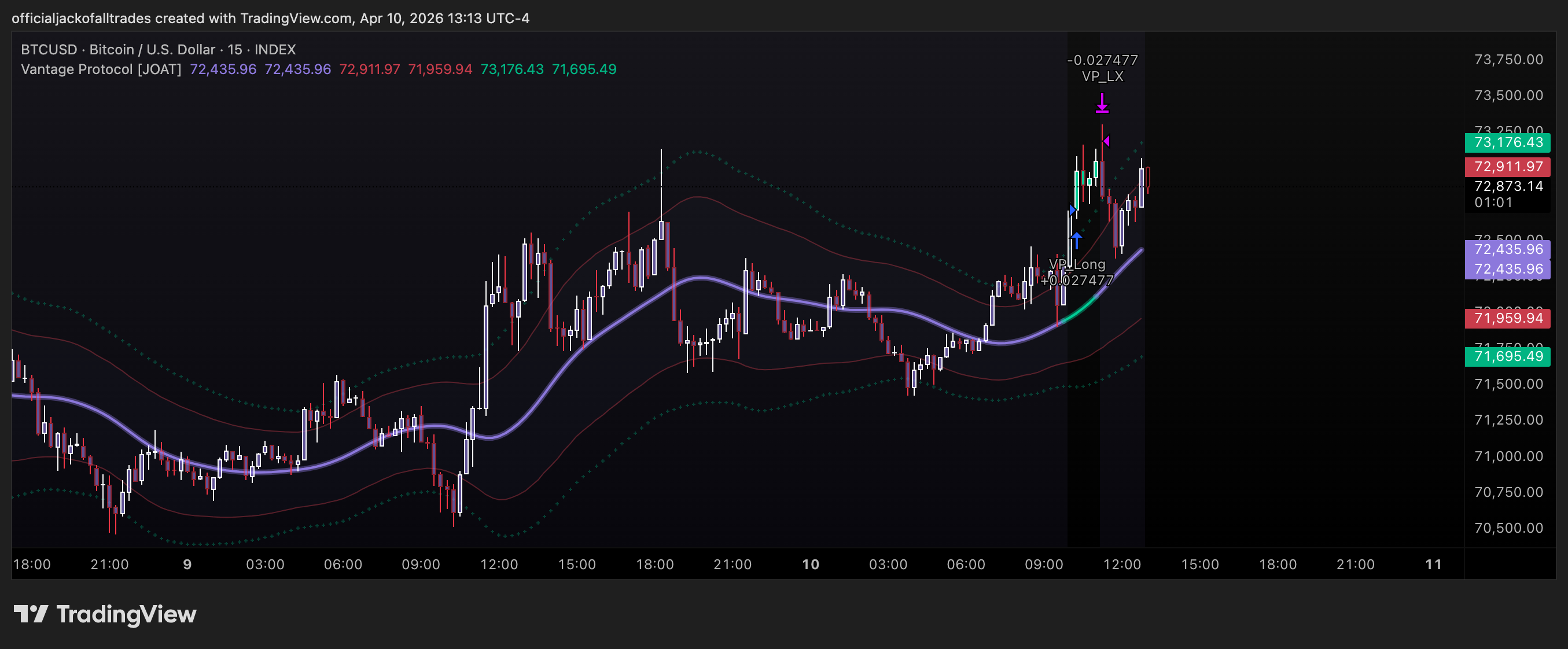Click the red 71,959.94 price axis label
The width and height of the screenshot is (1568, 649).
pos(1507,318)
